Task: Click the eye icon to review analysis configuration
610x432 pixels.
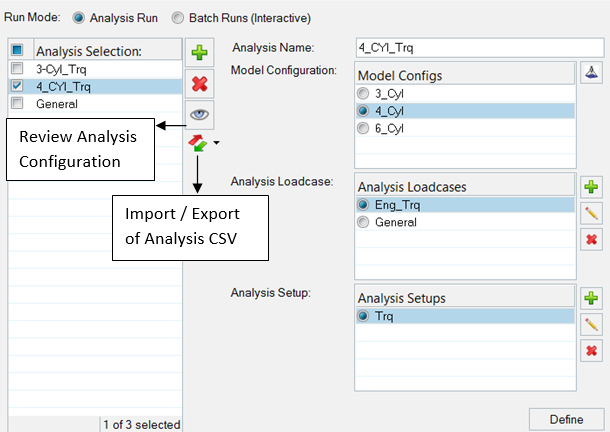Action: [x=198, y=114]
